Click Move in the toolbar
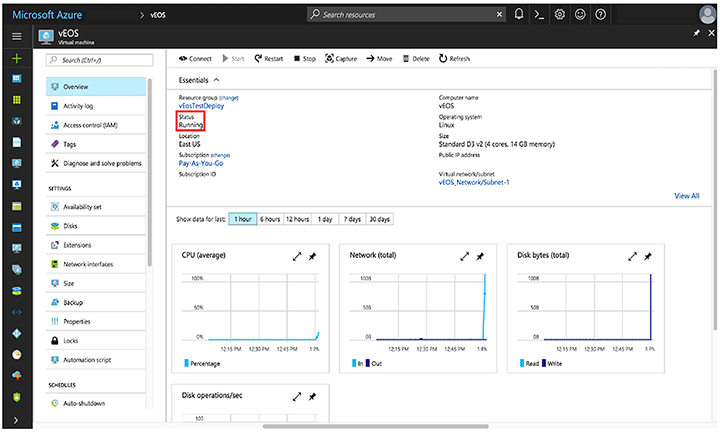Viewport: 720px width, 432px height. 379,59
